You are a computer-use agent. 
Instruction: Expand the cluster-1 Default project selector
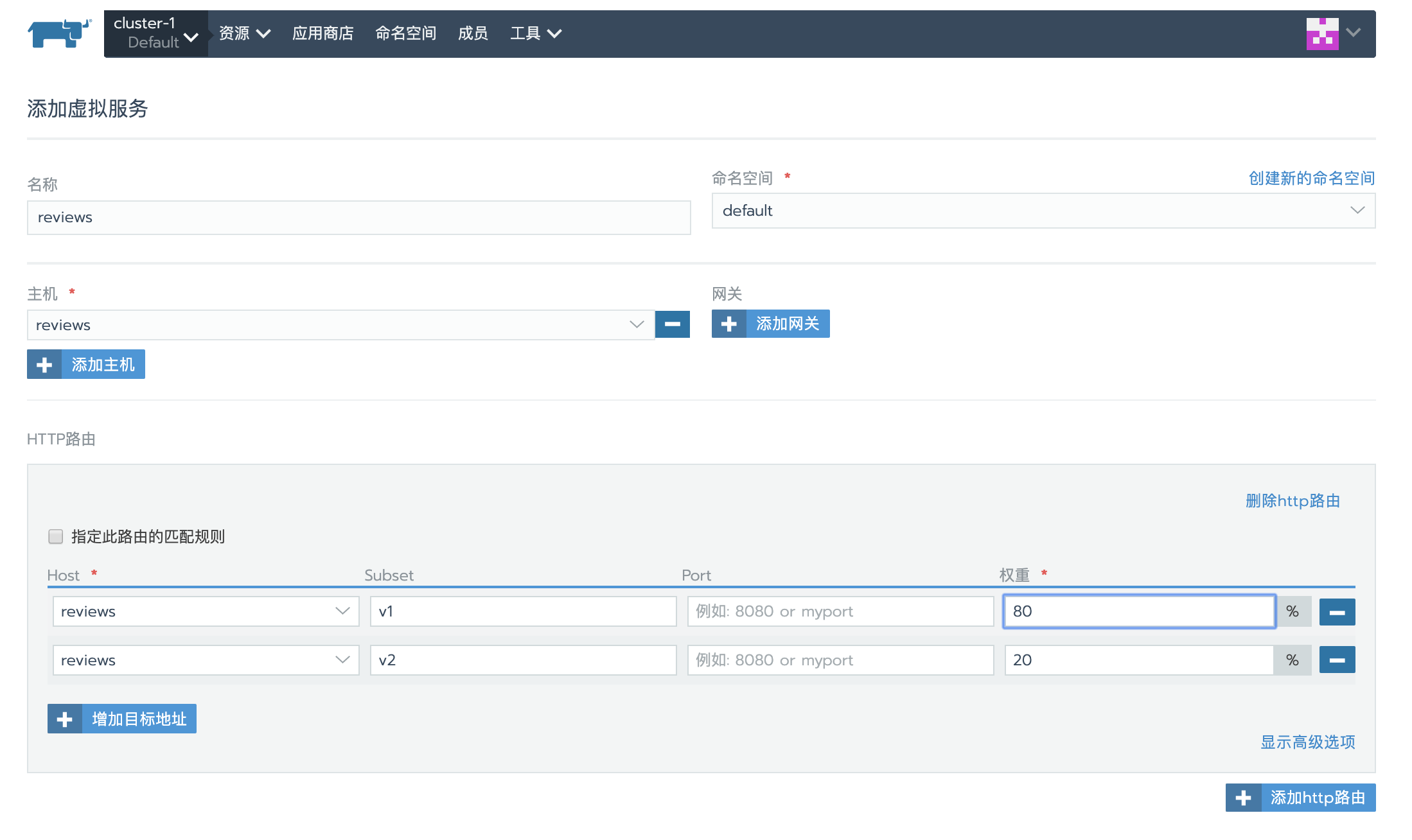156,33
